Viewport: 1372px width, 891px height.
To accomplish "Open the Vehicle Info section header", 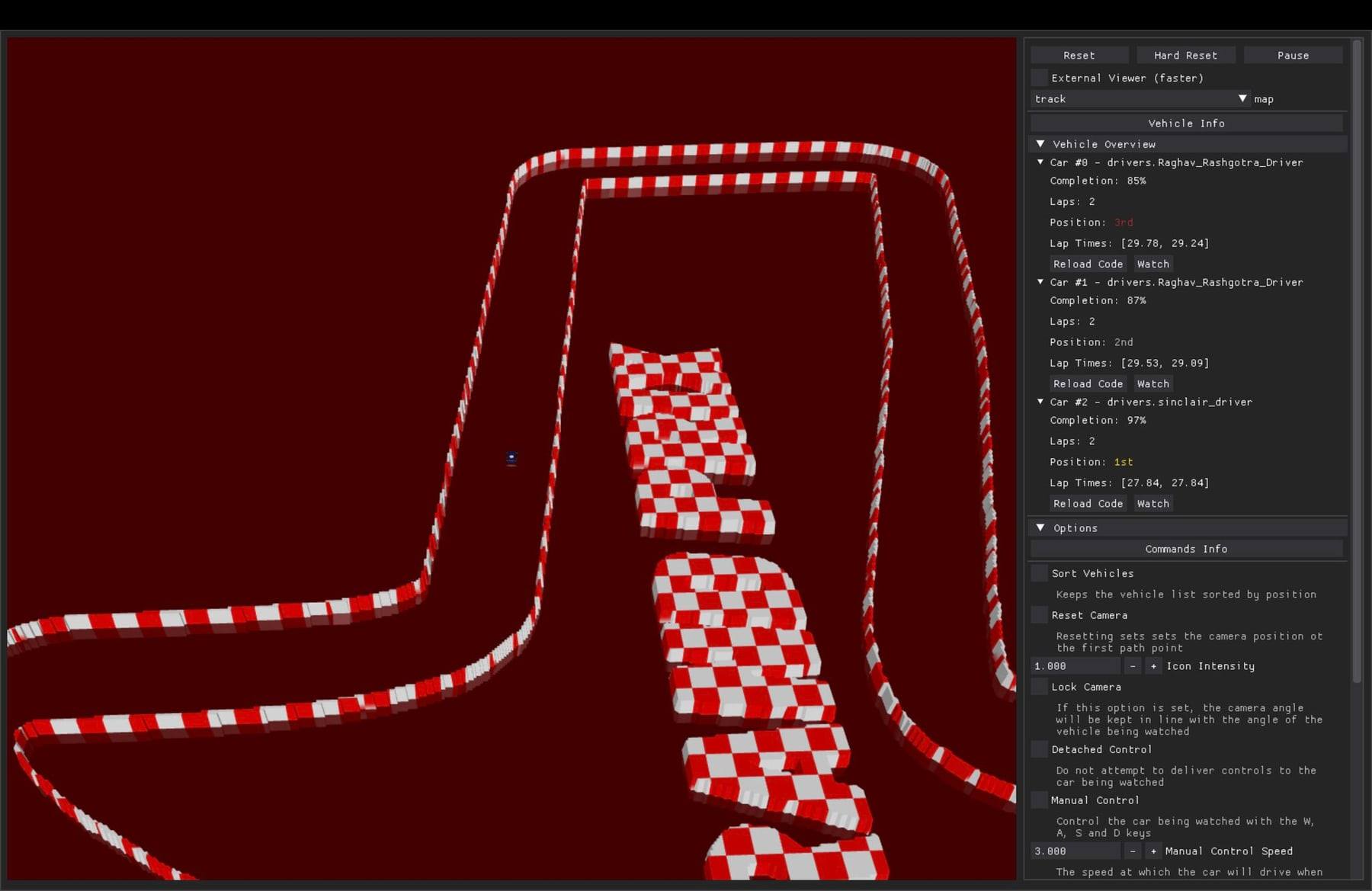I will coord(1186,123).
